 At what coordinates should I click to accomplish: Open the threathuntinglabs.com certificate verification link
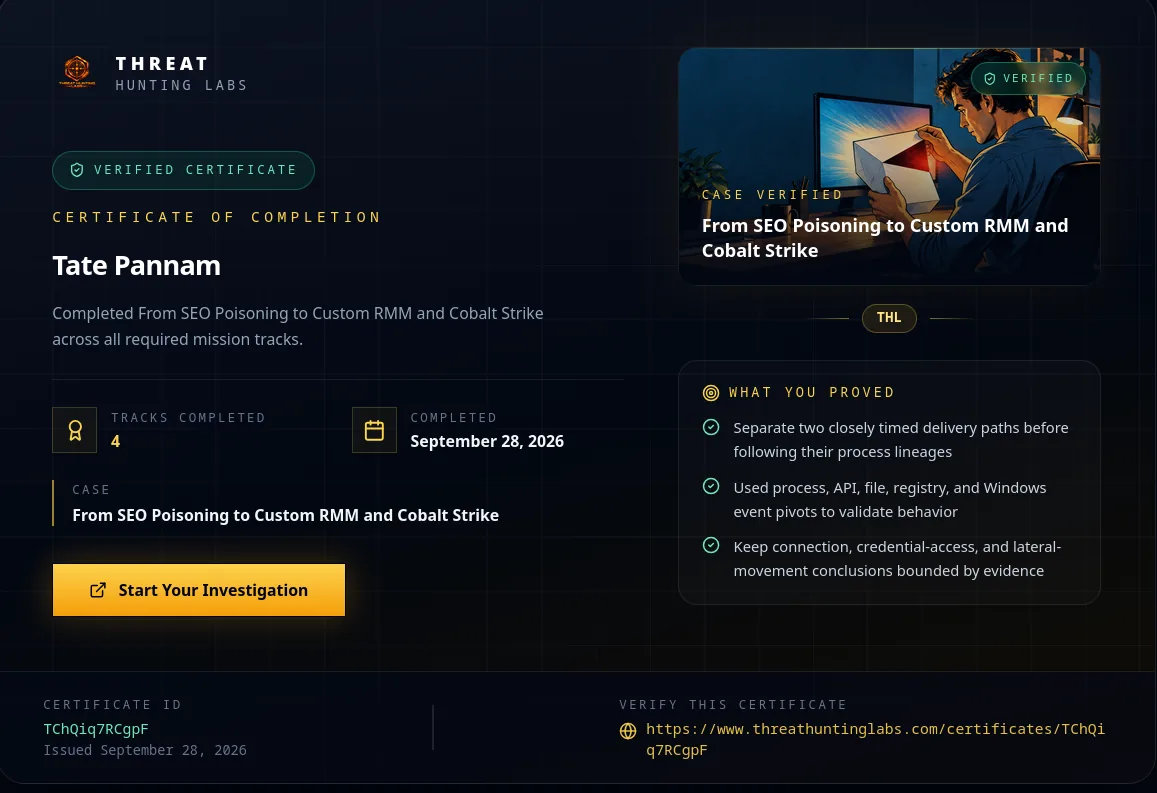[875, 739]
